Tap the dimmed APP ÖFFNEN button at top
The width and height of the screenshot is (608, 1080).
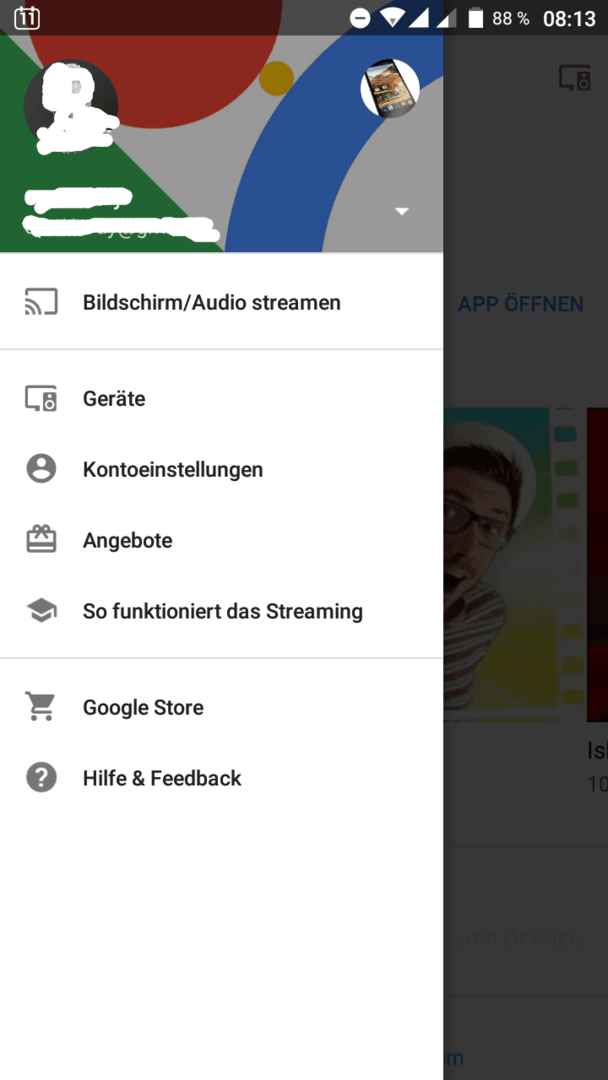(x=521, y=304)
